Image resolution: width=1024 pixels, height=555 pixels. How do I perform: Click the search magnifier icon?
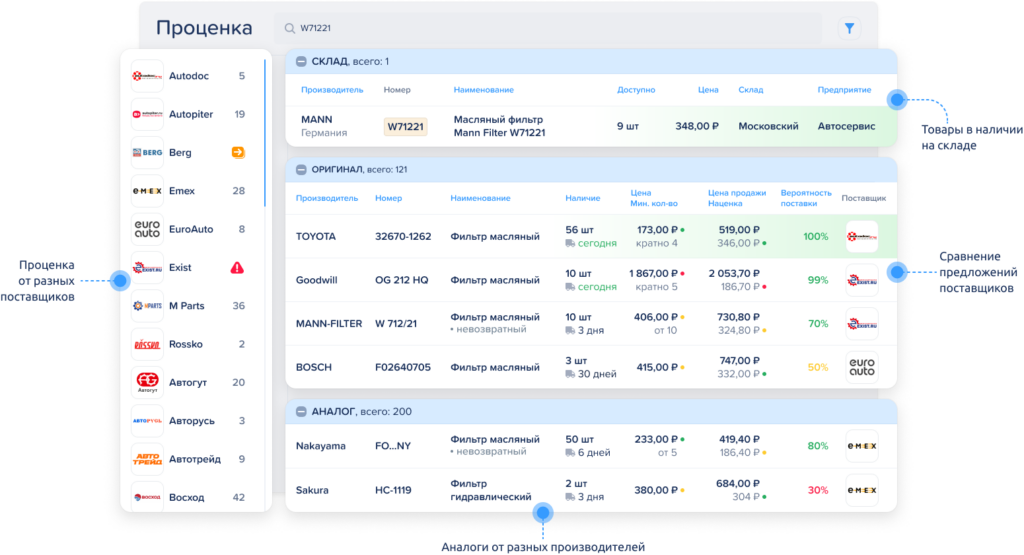click(289, 28)
